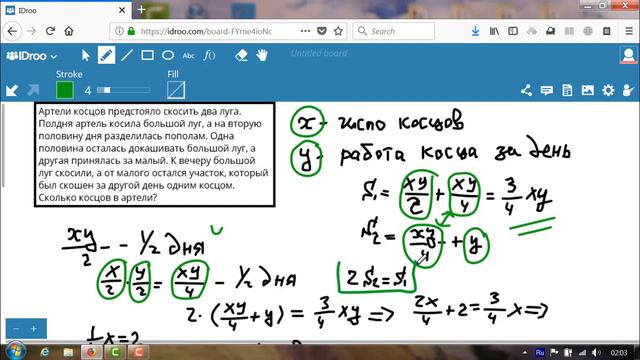The height and width of the screenshot is (360, 640).
Task: Open Internet Explorer from the taskbar
Action: tap(44, 352)
